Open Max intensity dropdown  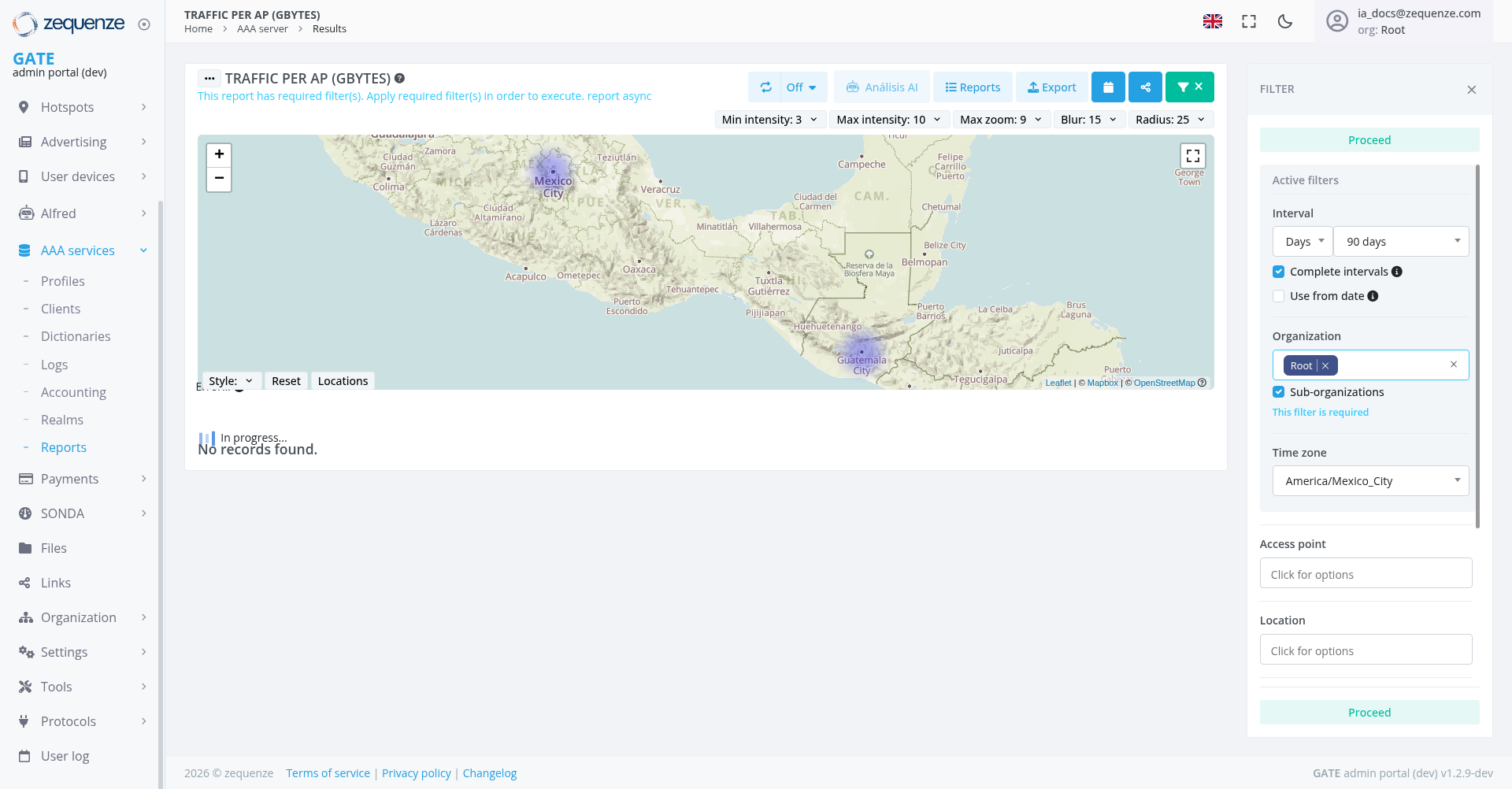coord(889,120)
